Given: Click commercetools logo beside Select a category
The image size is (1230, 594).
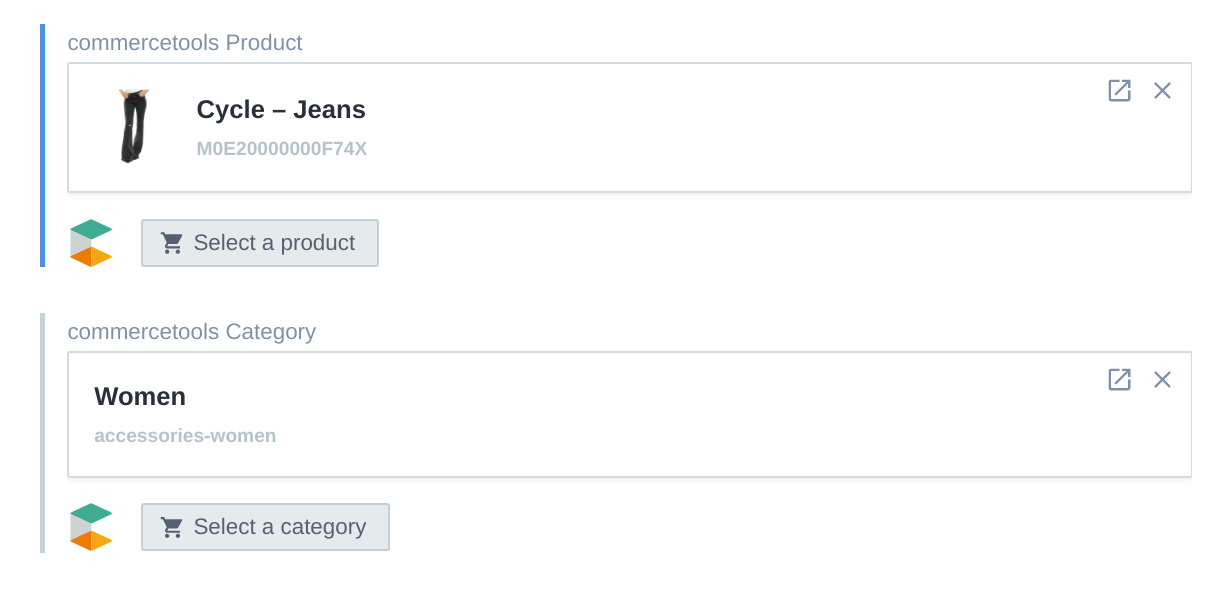Looking at the screenshot, I should 91,527.
